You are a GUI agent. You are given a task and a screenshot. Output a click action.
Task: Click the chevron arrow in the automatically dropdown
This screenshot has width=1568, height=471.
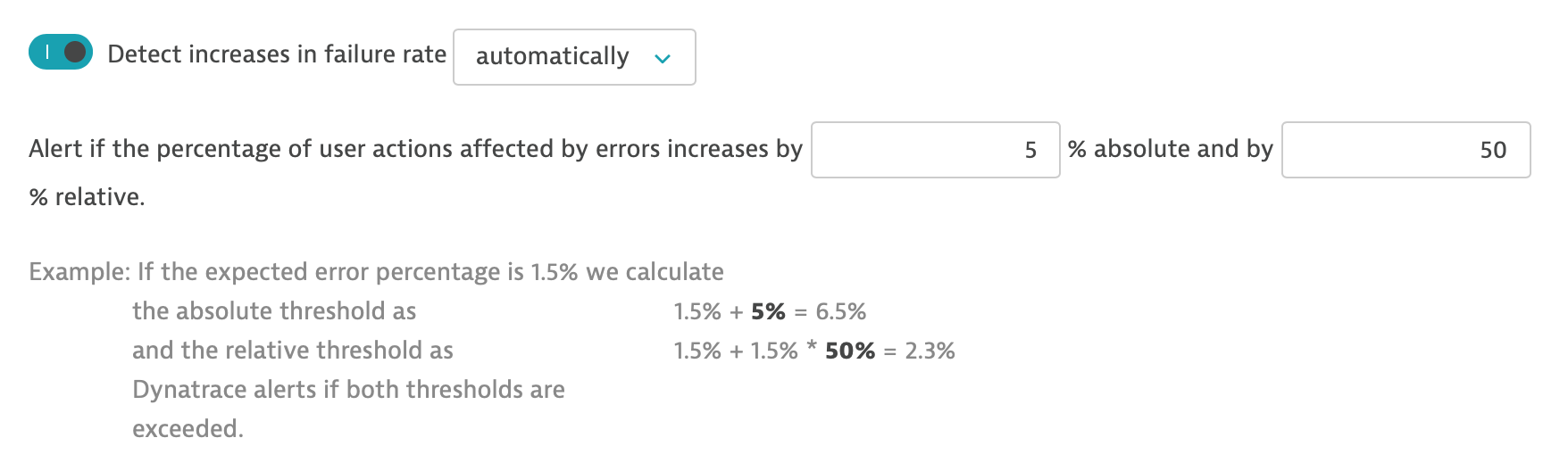pyautogui.click(x=663, y=59)
